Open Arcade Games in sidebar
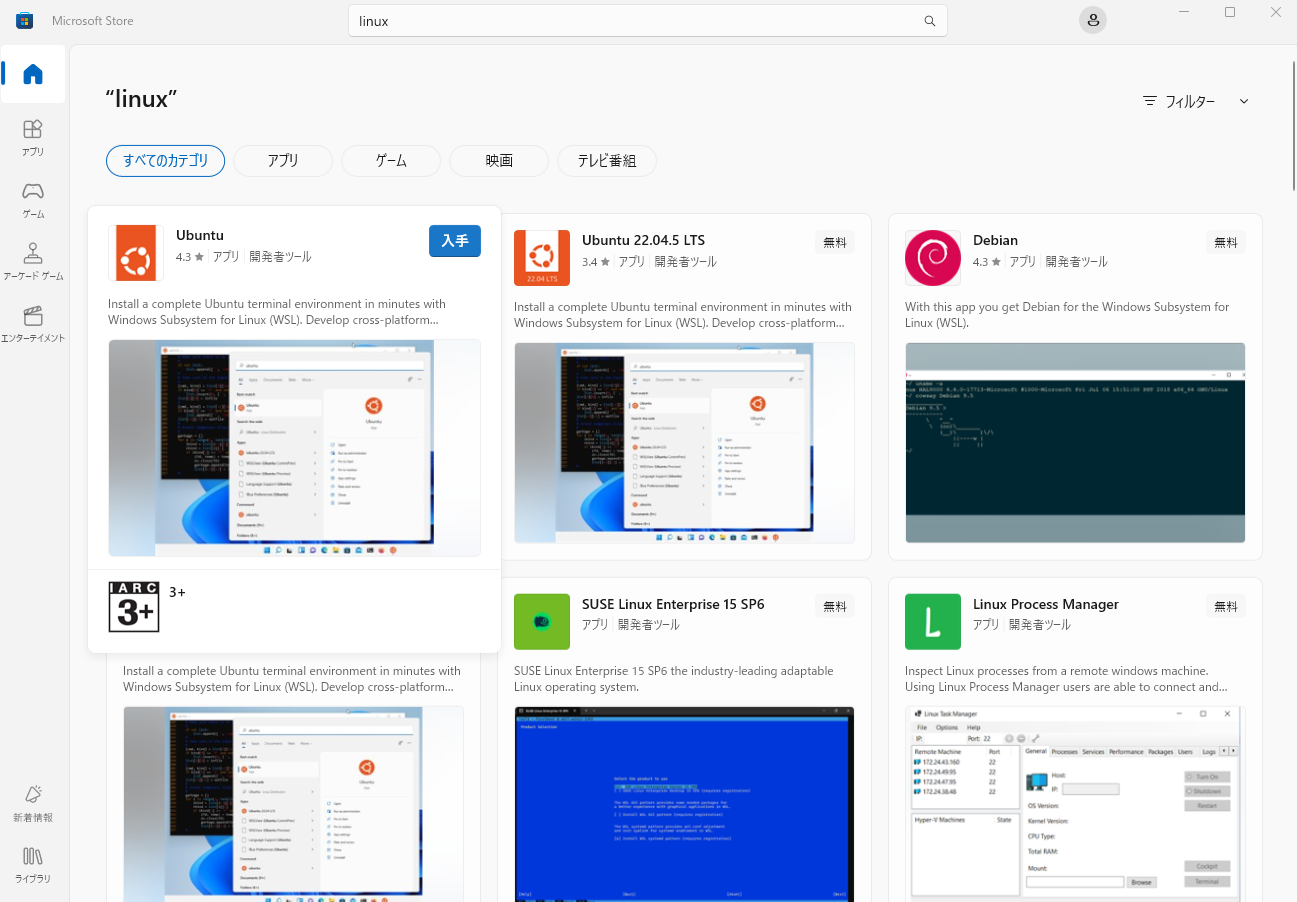 point(33,260)
